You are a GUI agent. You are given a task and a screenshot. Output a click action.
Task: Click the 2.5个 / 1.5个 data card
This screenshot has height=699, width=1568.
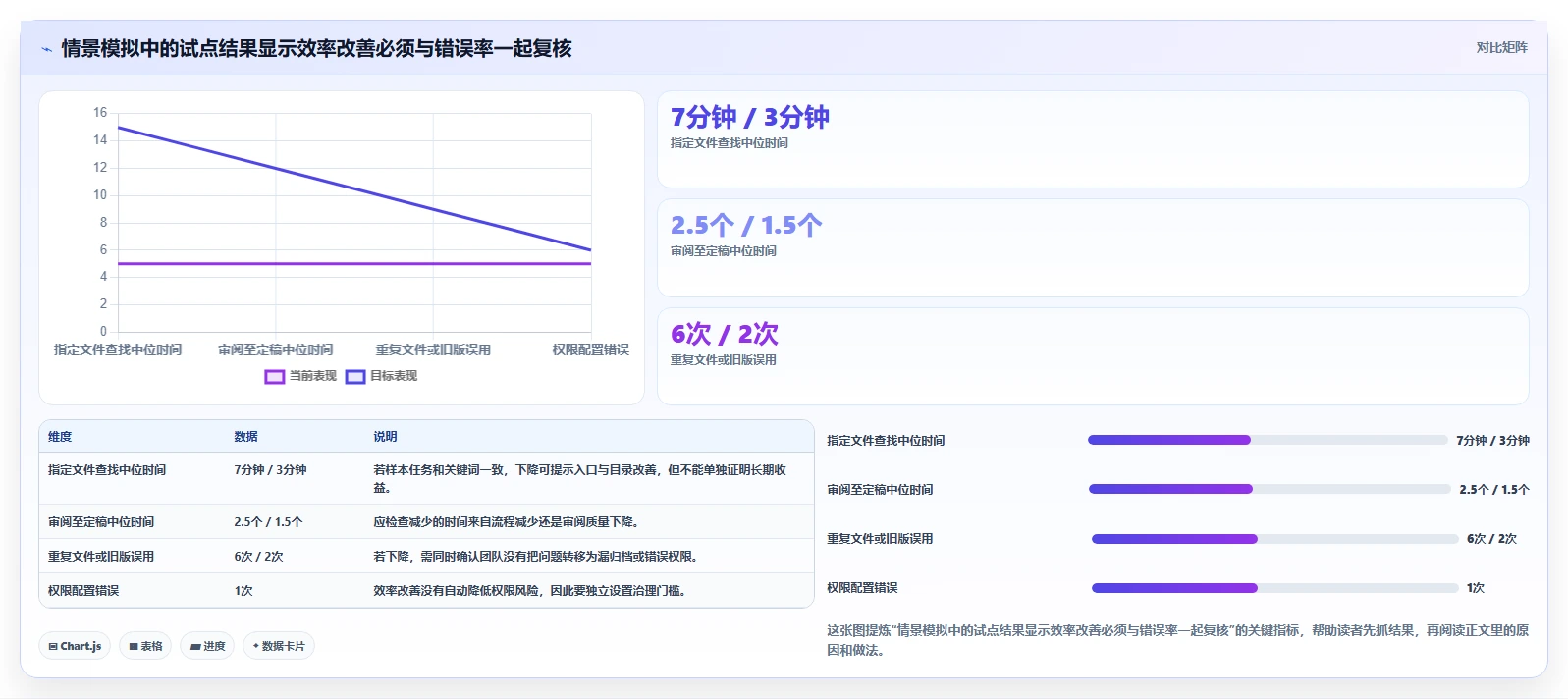click(1093, 248)
